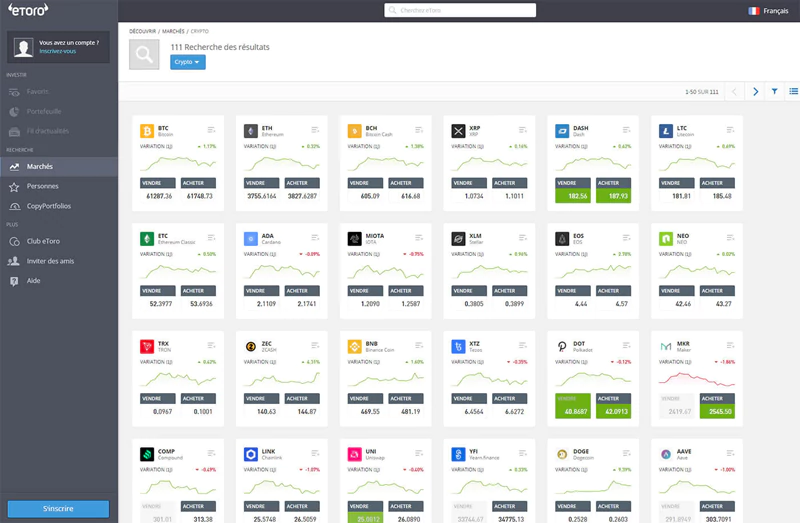Open the Ethereum ETH coin icon
800x523 pixels.
pos(251,131)
